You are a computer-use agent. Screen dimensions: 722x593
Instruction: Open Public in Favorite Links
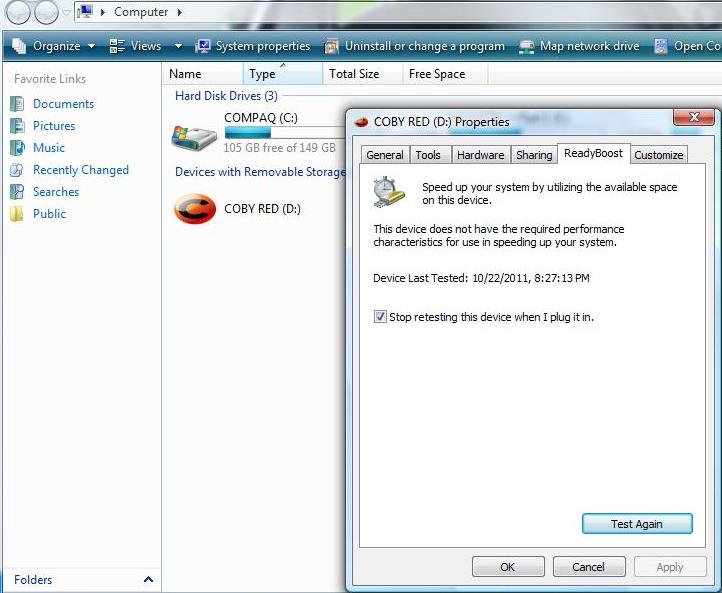[49, 214]
